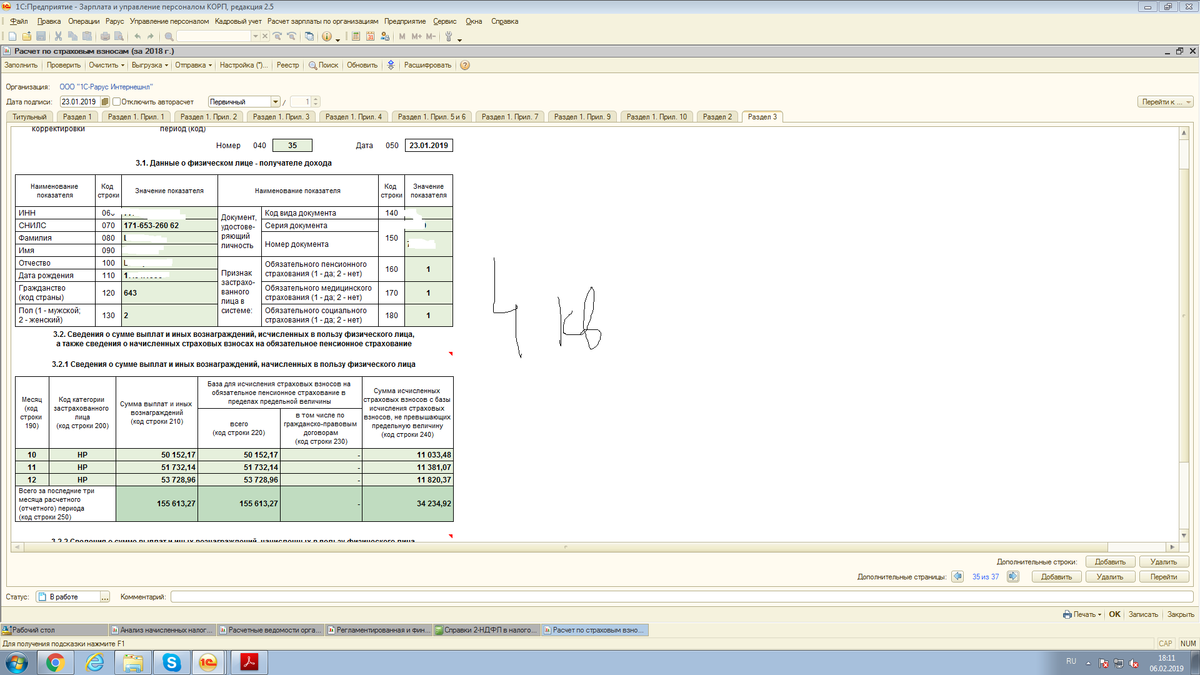Click the Расшифровать button
1200x675 pixels.
point(427,65)
